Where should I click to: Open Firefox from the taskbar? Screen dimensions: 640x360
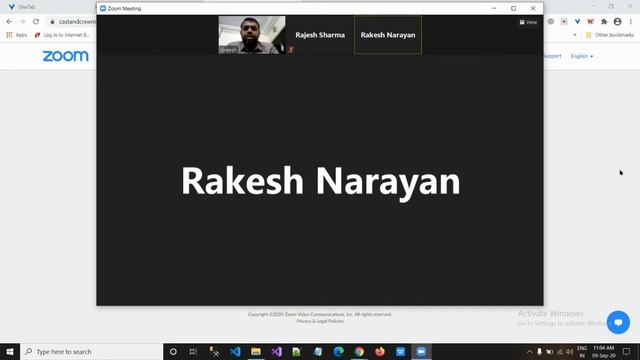click(380, 351)
